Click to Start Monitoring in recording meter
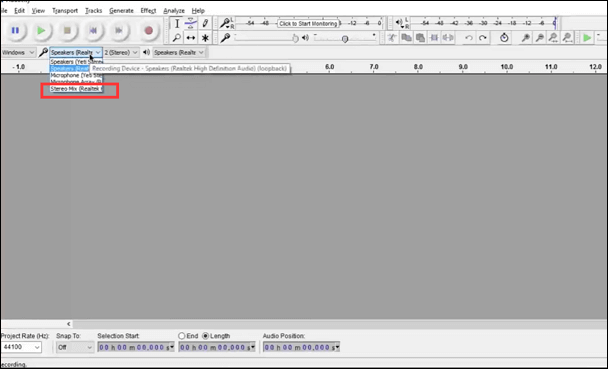 (x=308, y=24)
